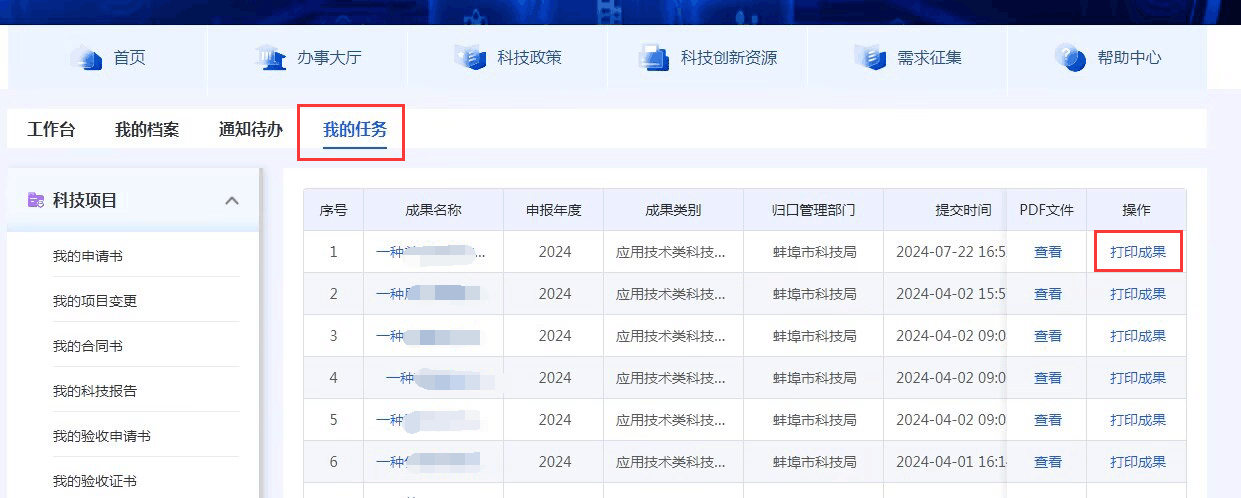Viewport: 1241px width, 498px height.
Task: Click the 帮助中心 question mark icon
Action: [x=1070, y=57]
